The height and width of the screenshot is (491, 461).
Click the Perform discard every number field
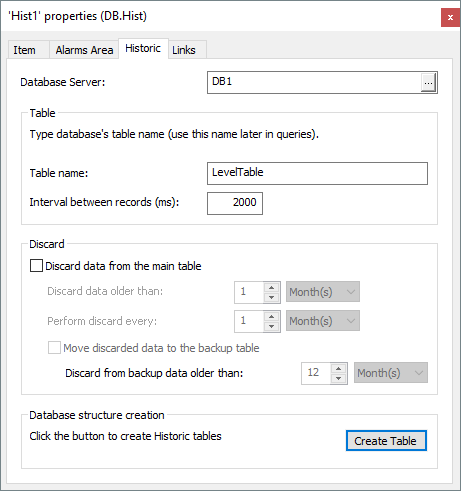[x=249, y=321]
